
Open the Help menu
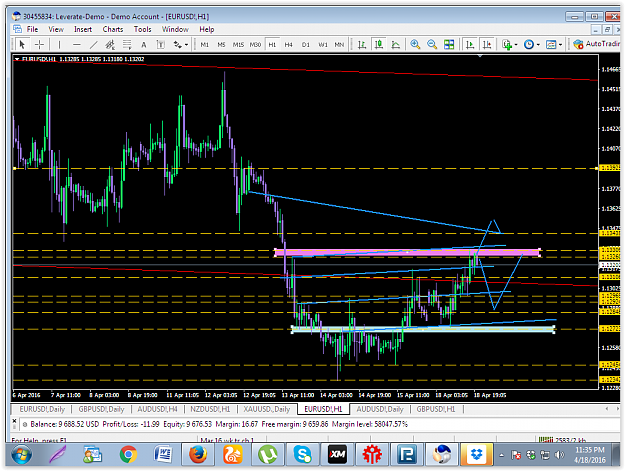tap(207, 29)
